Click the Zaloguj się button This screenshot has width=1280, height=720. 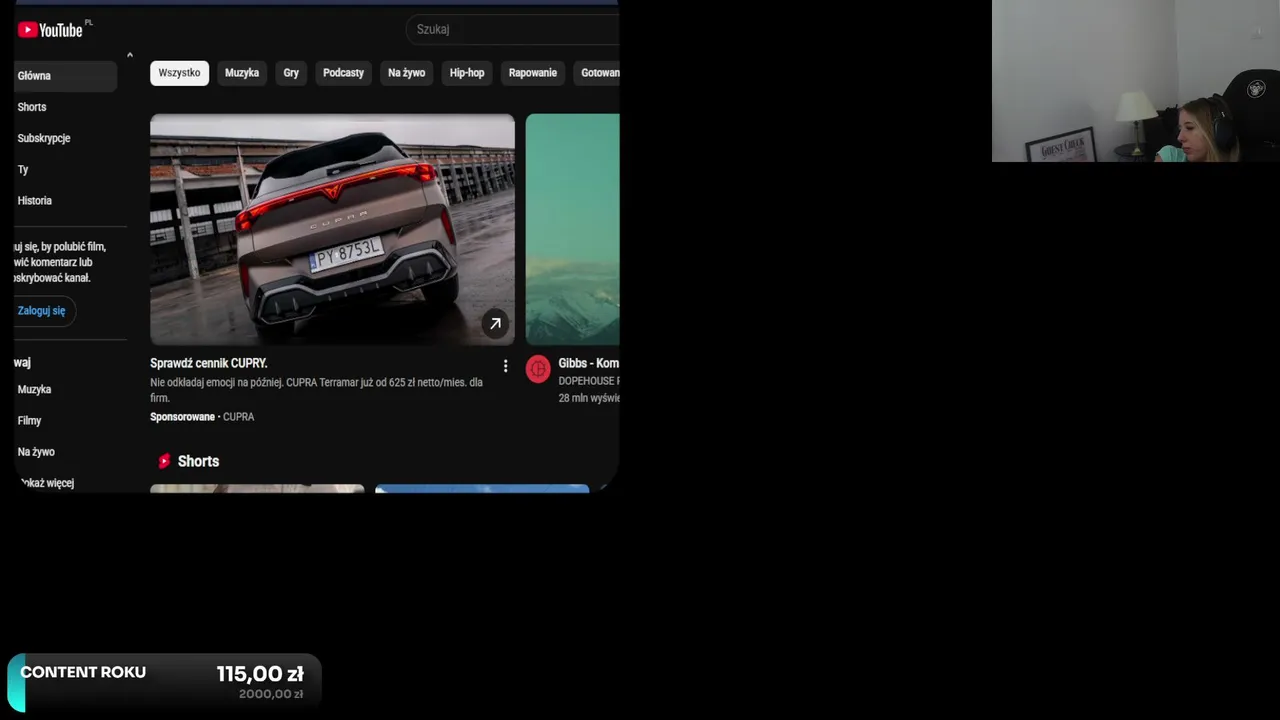[x=42, y=310]
